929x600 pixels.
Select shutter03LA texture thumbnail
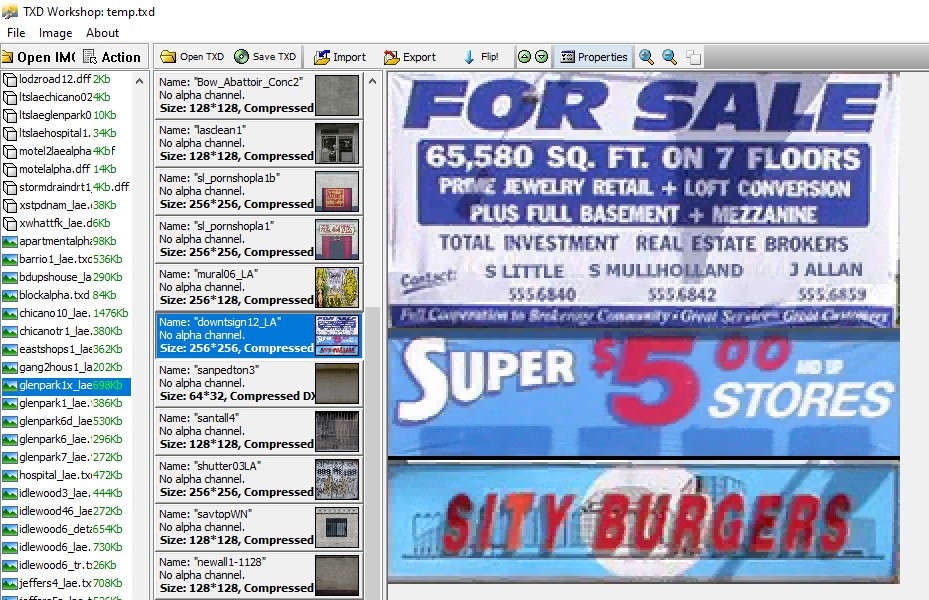[337, 479]
